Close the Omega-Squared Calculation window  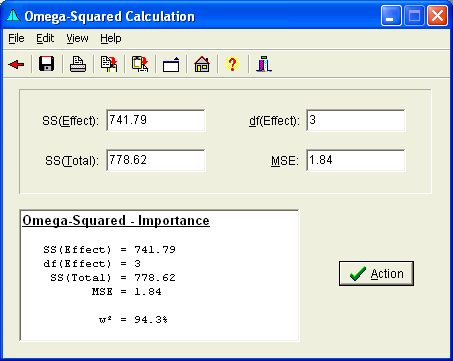point(437,16)
